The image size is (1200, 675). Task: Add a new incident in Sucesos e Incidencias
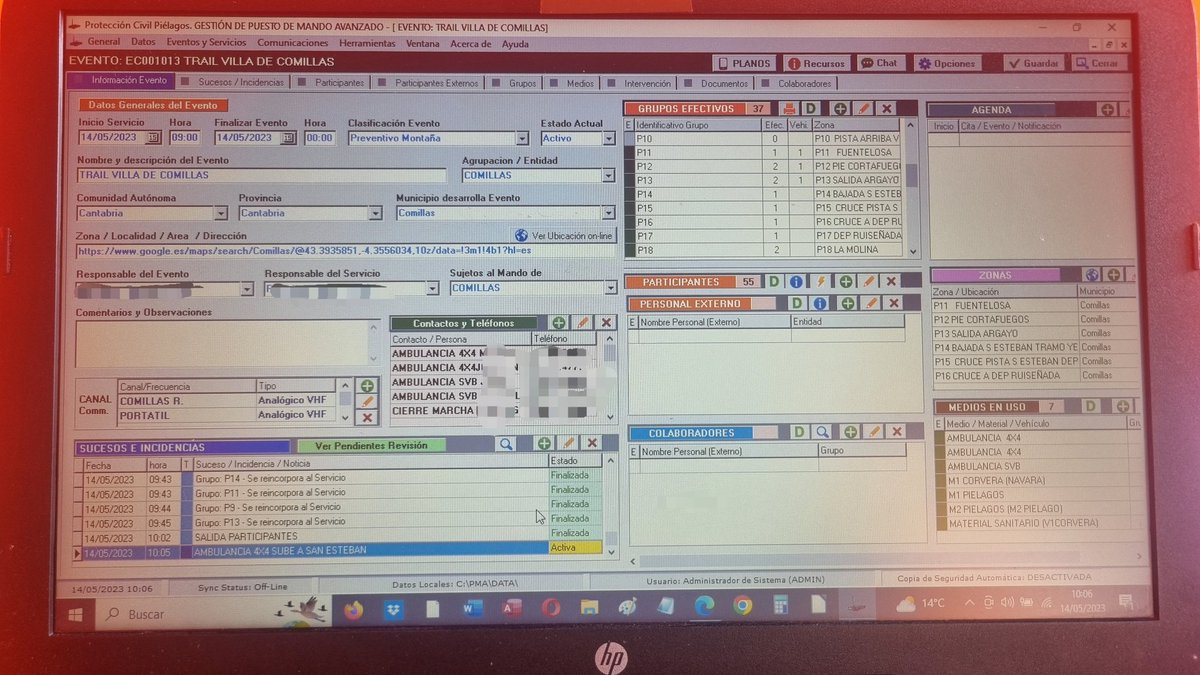(x=544, y=443)
